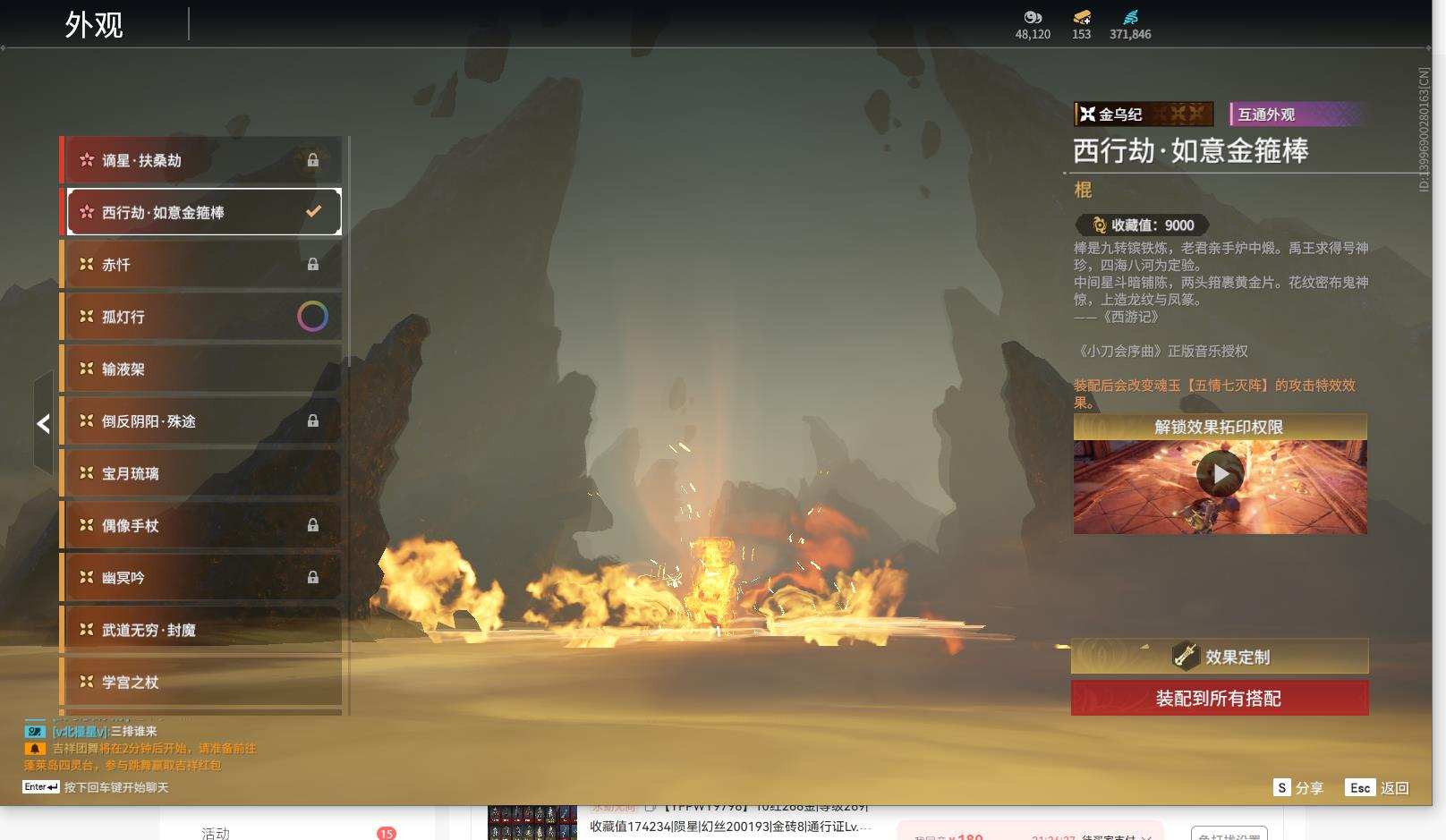Screen dimensions: 1446x840
Task: Click the lock icon on 偶像手杖
Action: click(x=313, y=525)
